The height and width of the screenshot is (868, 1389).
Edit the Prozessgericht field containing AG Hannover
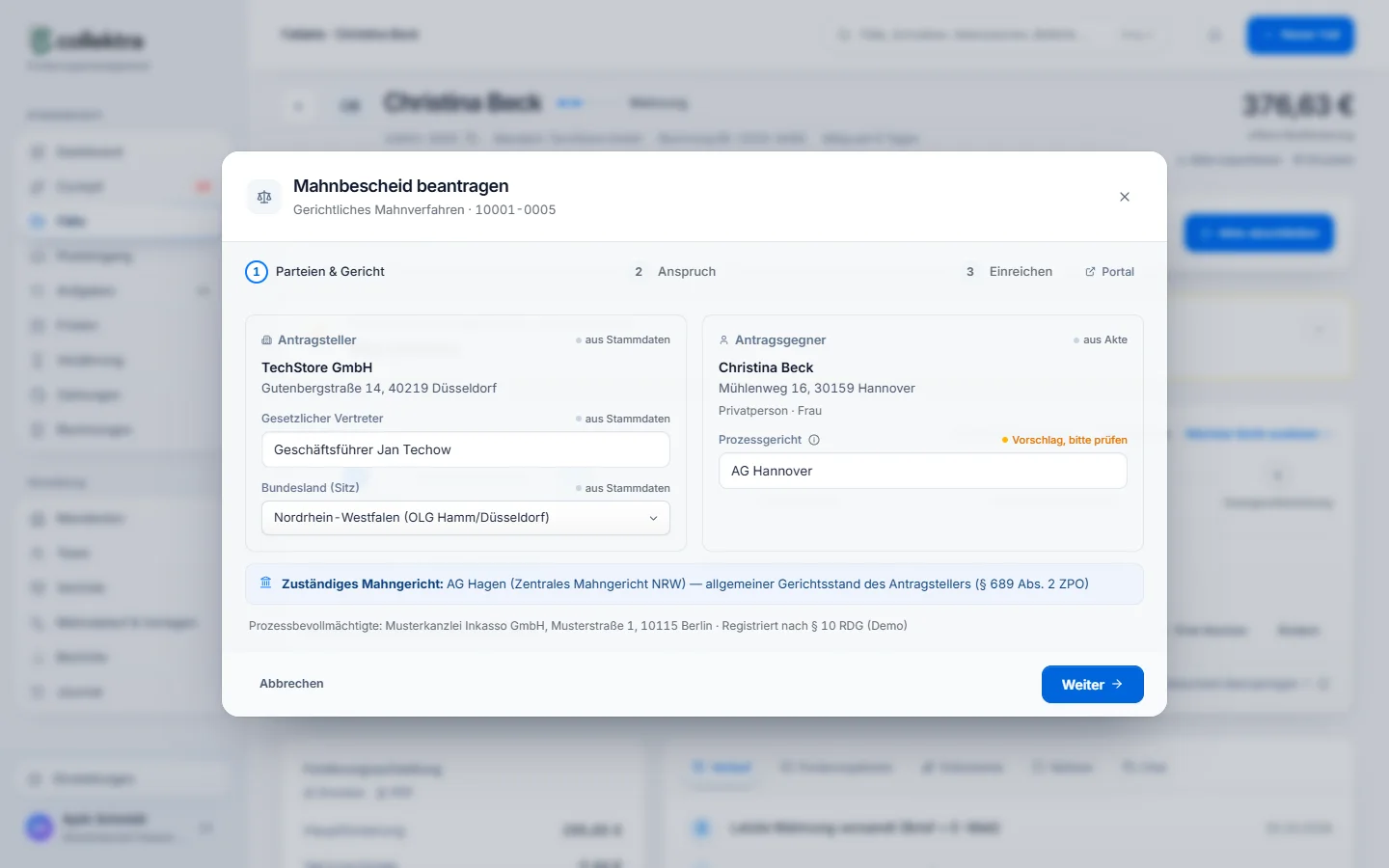point(923,471)
